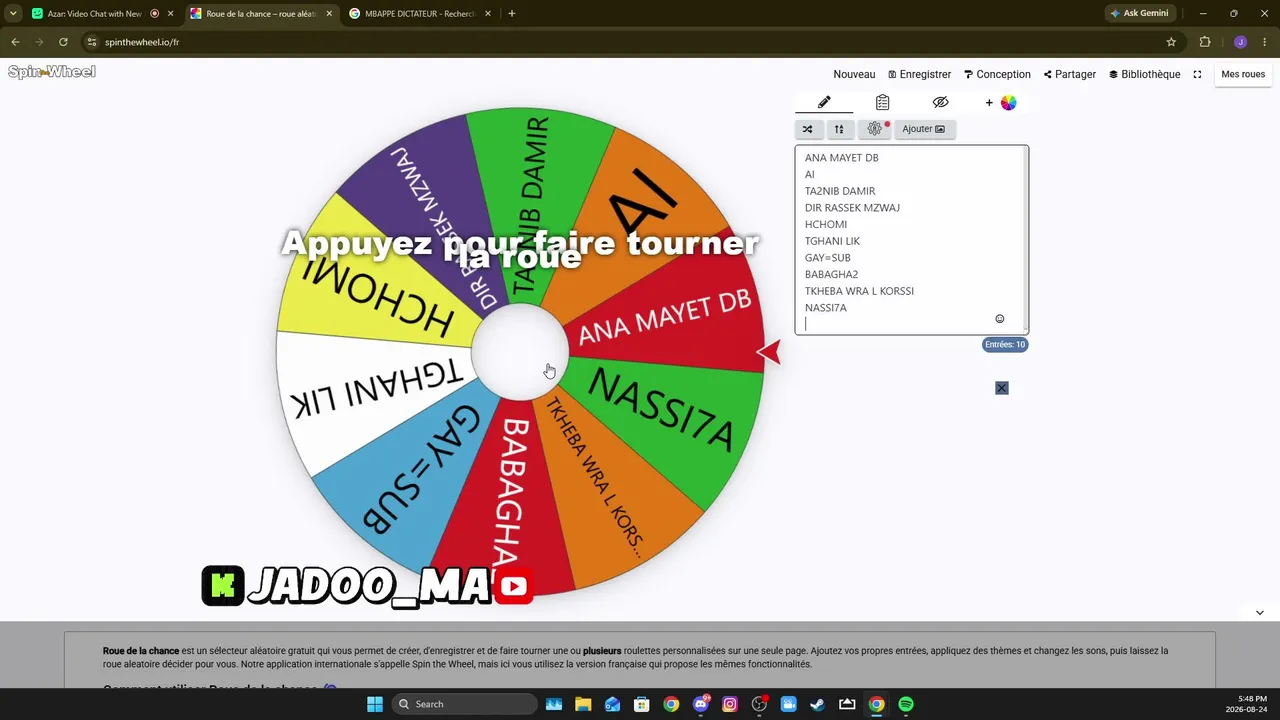
Task: Click the address bar URL field
Action: 620,42
